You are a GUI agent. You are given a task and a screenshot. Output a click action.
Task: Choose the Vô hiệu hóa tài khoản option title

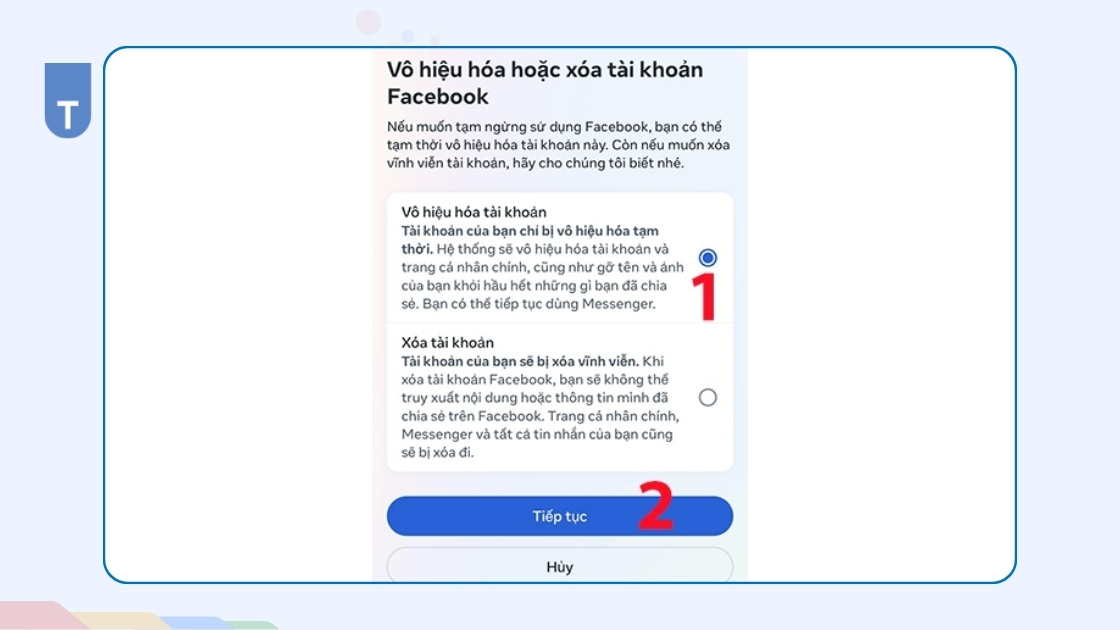tap(474, 212)
